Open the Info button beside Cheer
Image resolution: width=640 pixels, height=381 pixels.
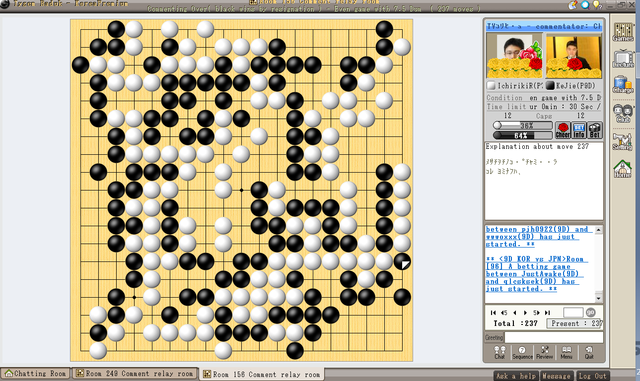click(579, 130)
